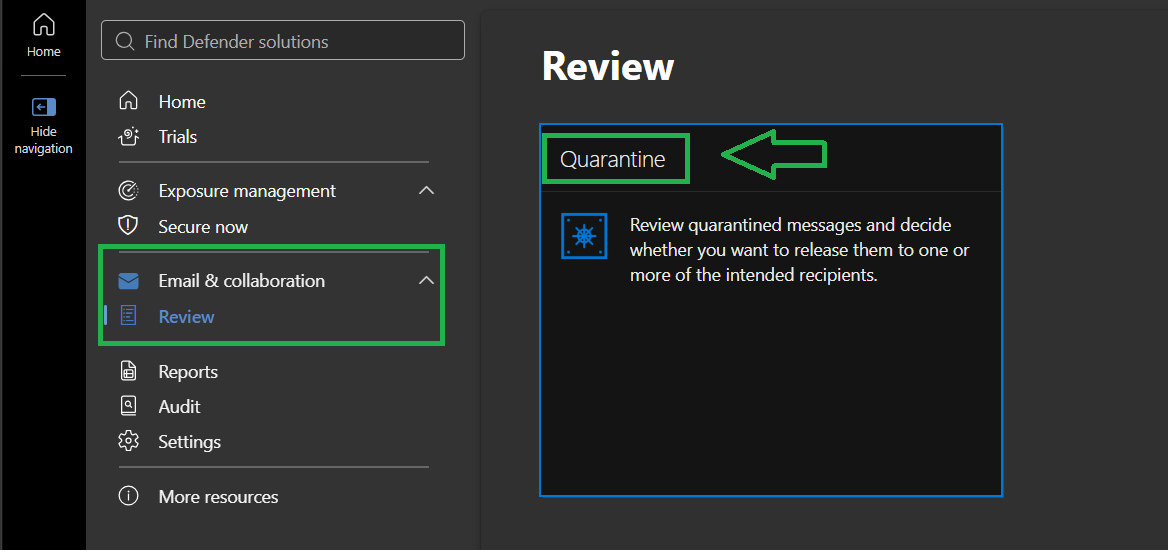
Task: Click the Secure now shield icon
Action: (129, 226)
